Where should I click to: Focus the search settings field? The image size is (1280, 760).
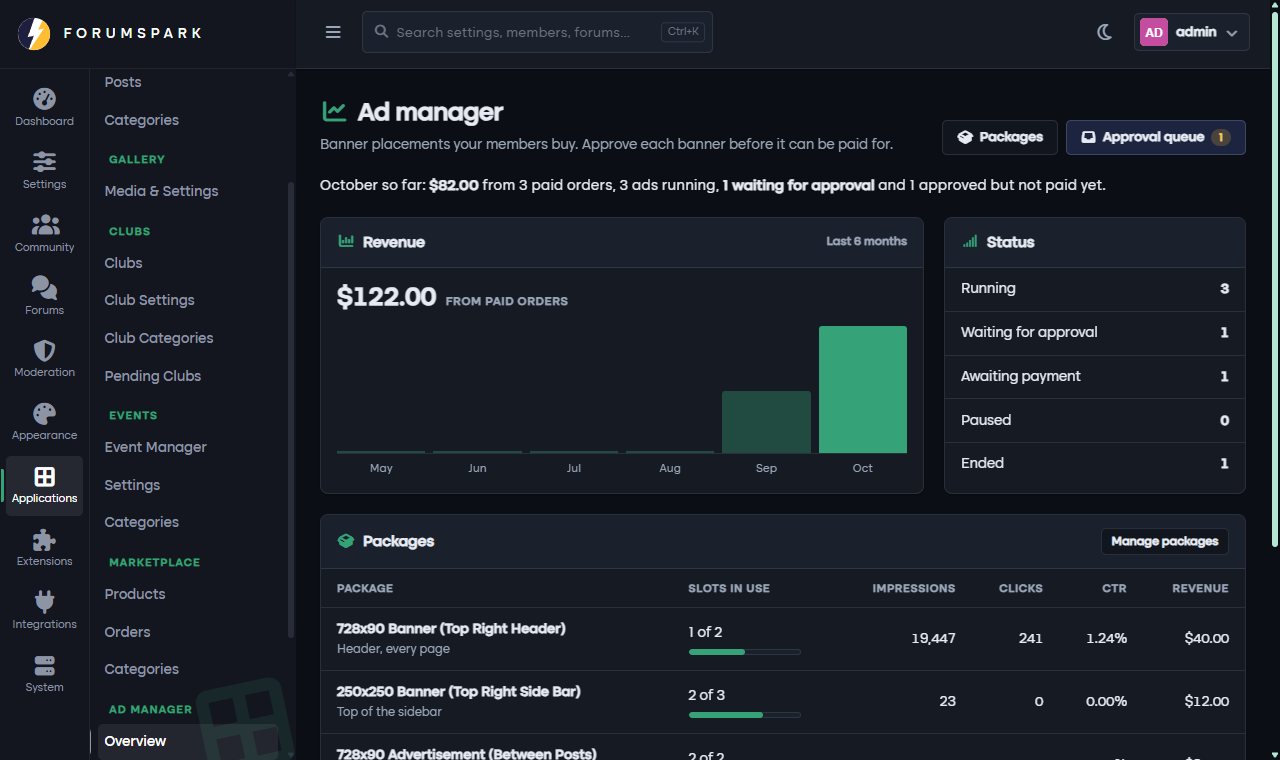[x=537, y=32]
